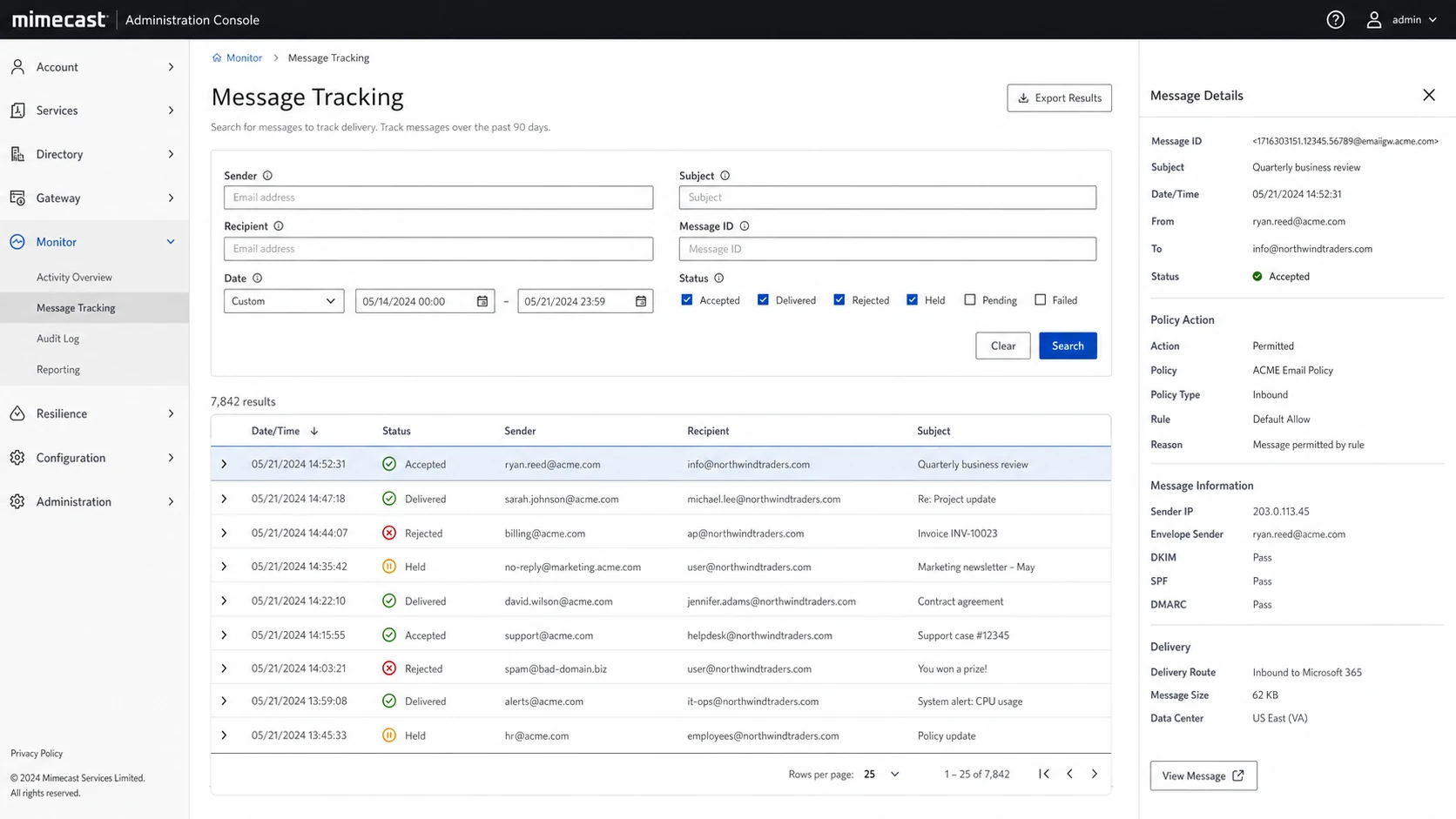Click the Sender info tooltip icon
Viewport: 1456px width, 819px height.
pyautogui.click(x=267, y=176)
